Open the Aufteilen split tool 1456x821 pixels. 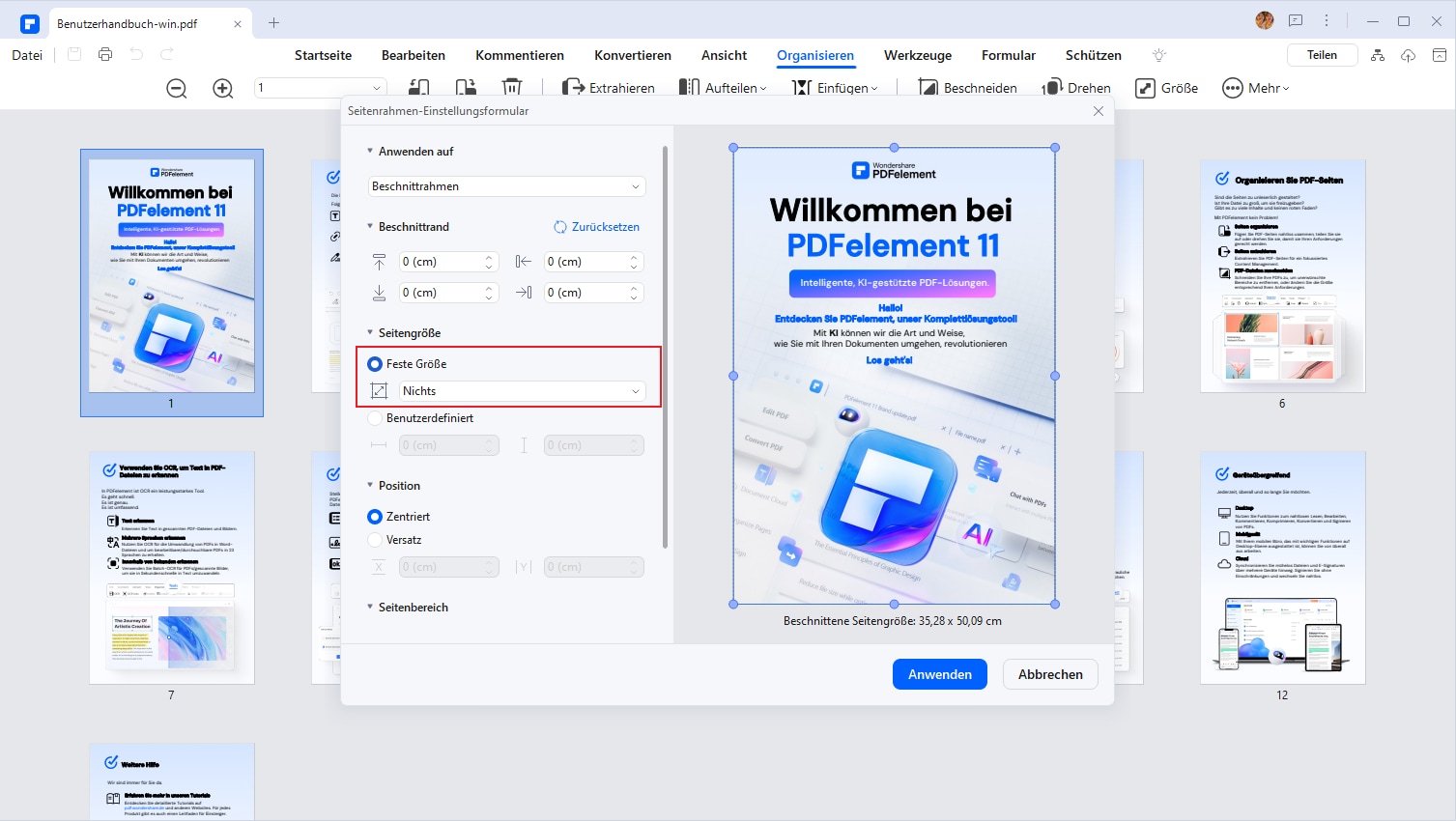point(723,88)
